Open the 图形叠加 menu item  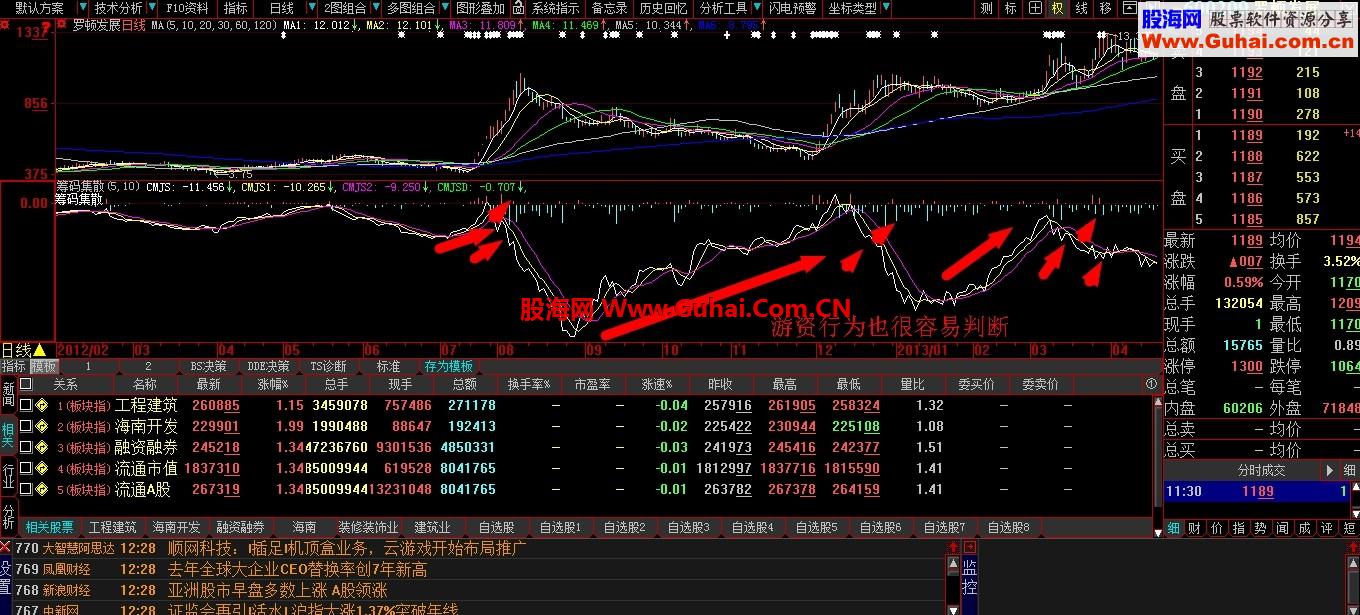480,8
